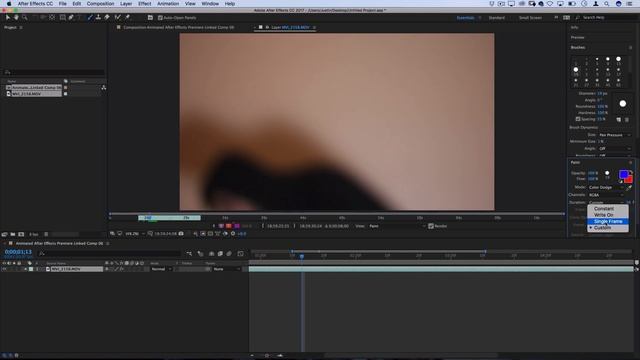Select the Hand tool
Image resolution: width=640 pixels, height=360 pixels.
[16, 18]
